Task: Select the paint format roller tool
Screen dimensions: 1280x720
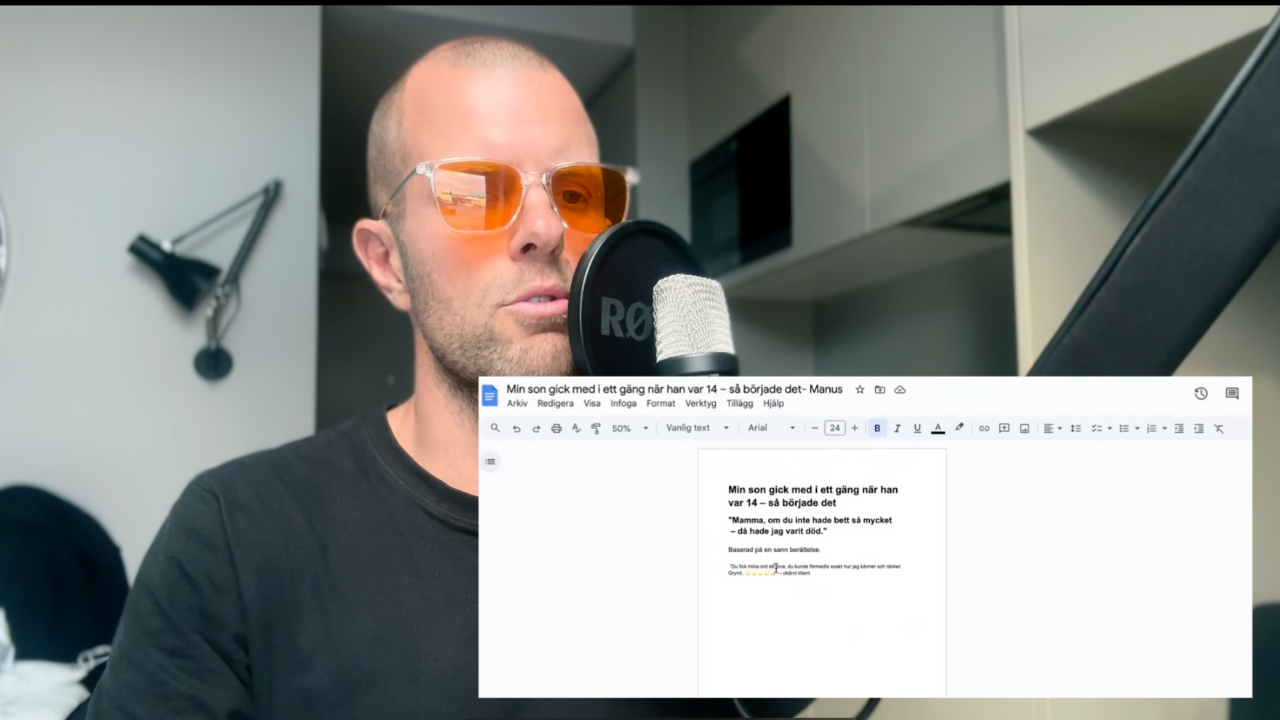Action: (596, 428)
